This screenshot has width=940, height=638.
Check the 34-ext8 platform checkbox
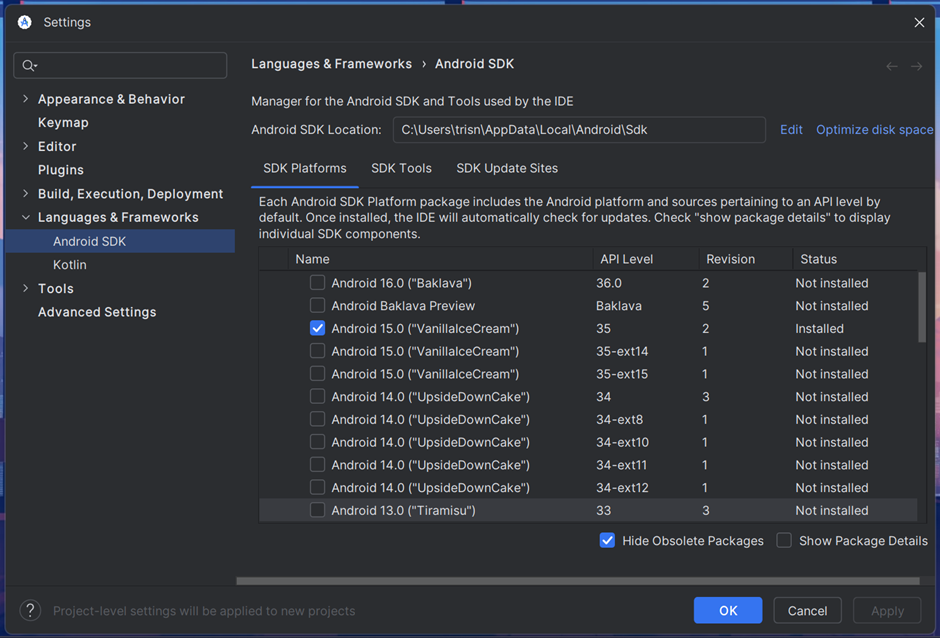[x=317, y=419]
